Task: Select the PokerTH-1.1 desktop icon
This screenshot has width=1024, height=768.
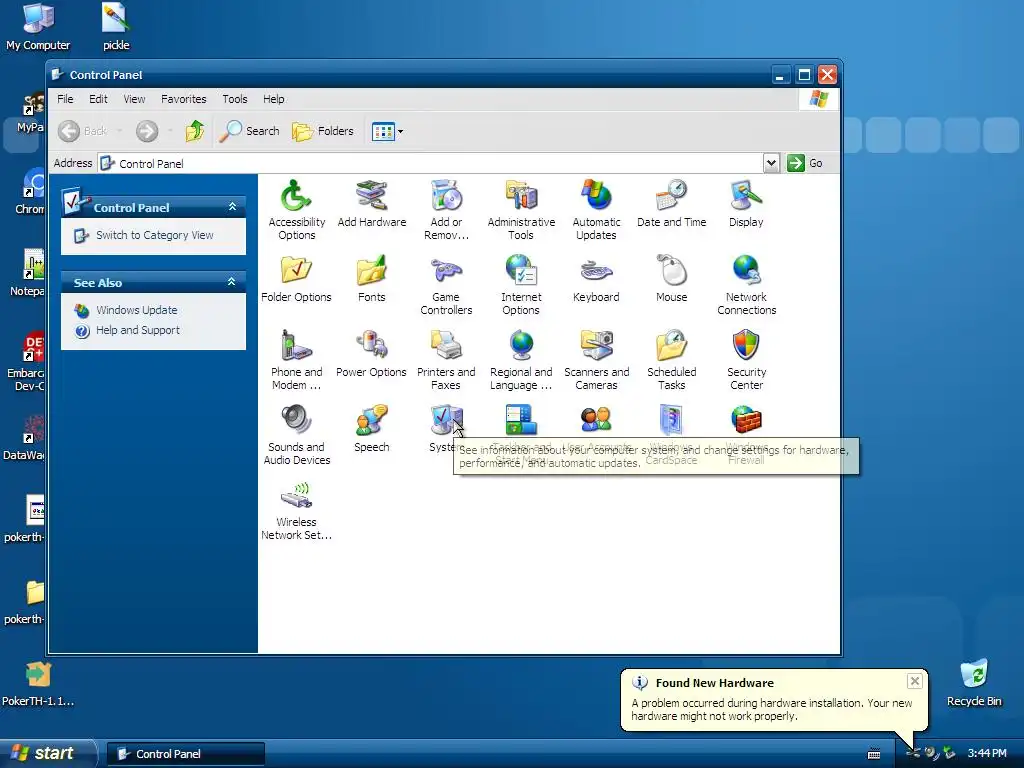Action: coord(38,684)
